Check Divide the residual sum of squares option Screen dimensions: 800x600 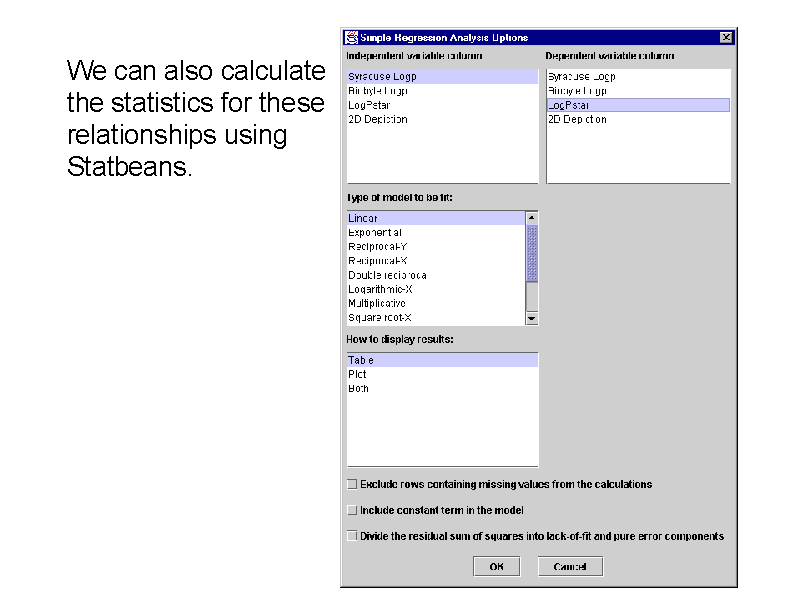(x=352, y=536)
